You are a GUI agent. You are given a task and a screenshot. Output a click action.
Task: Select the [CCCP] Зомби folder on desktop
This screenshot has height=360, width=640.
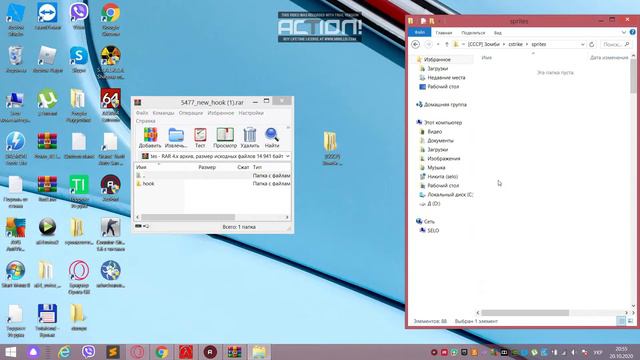click(x=331, y=149)
